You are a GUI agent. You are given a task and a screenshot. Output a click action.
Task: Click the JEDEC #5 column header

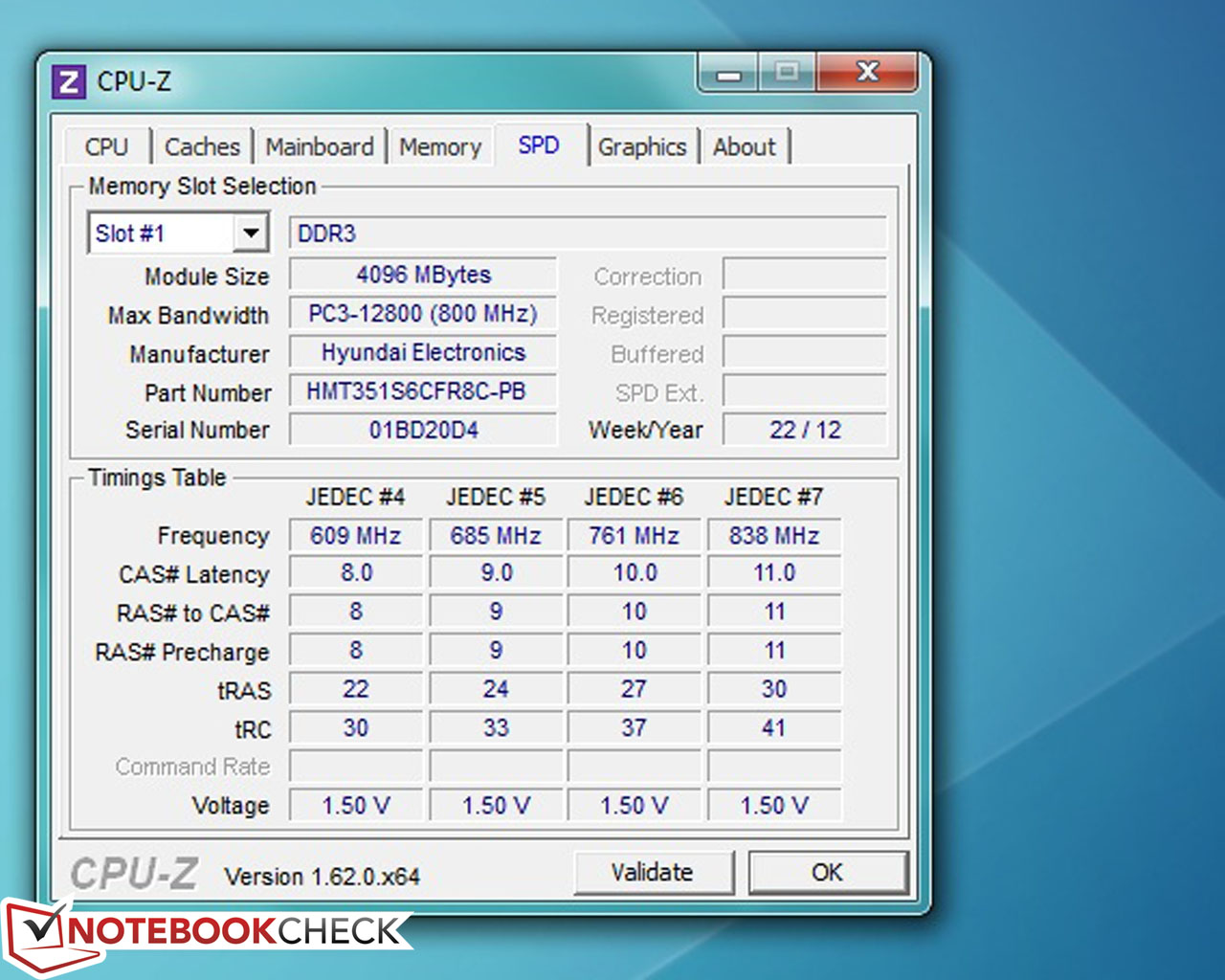coord(495,497)
